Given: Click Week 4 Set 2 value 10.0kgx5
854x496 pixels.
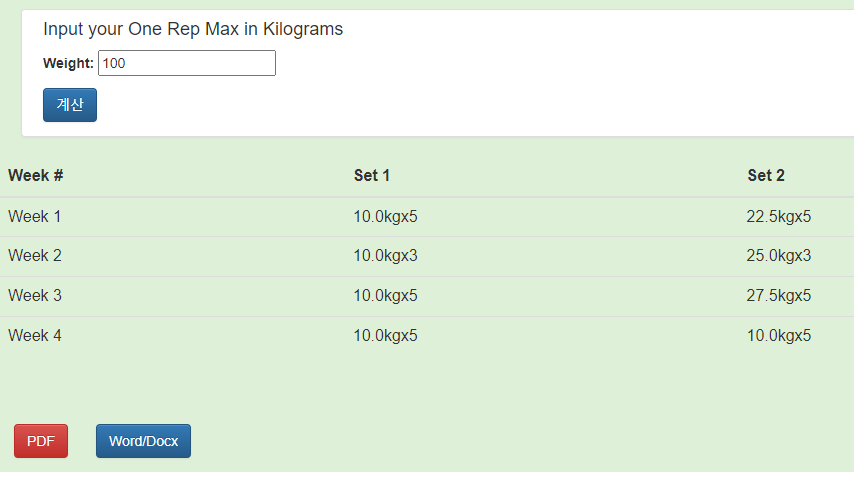Looking at the screenshot, I should click(779, 336).
